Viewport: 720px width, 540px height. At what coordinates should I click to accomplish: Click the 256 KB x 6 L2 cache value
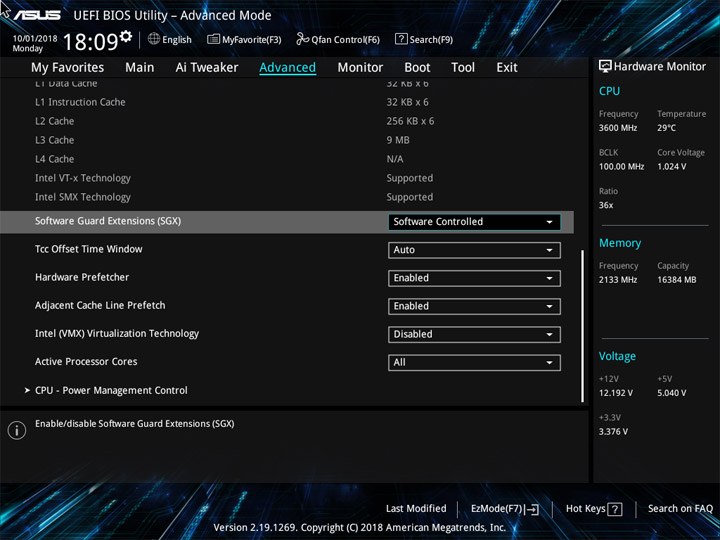(410, 121)
